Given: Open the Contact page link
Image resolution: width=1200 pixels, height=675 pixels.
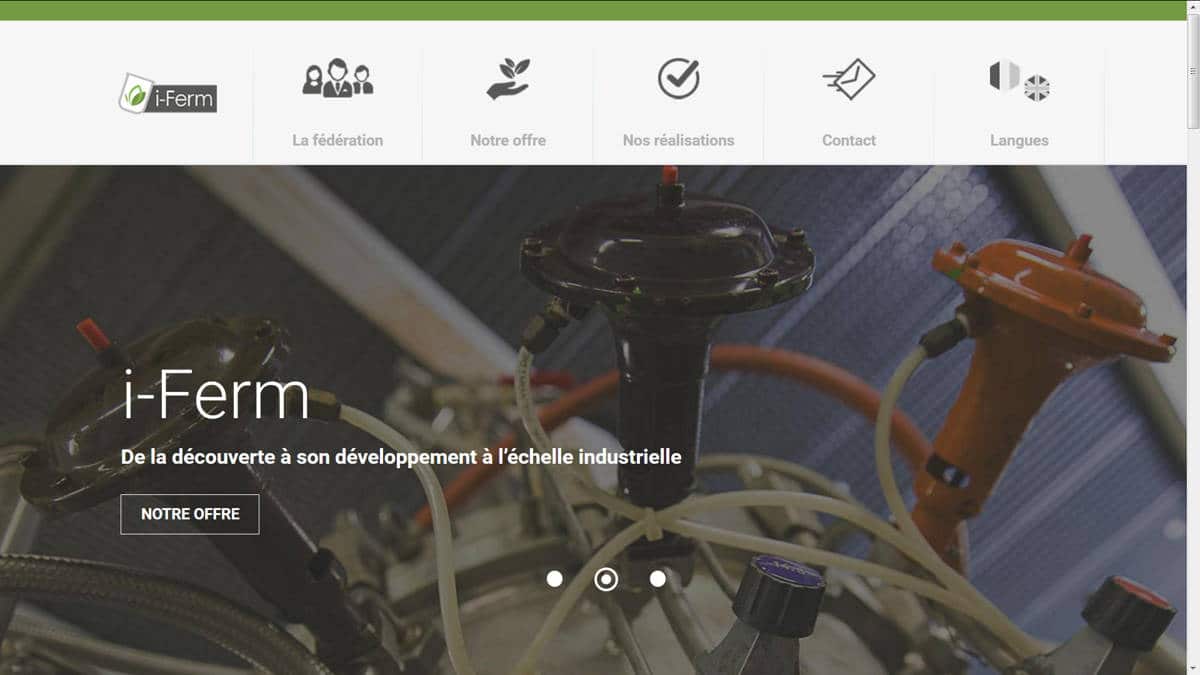Looking at the screenshot, I should (x=849, y=140).
